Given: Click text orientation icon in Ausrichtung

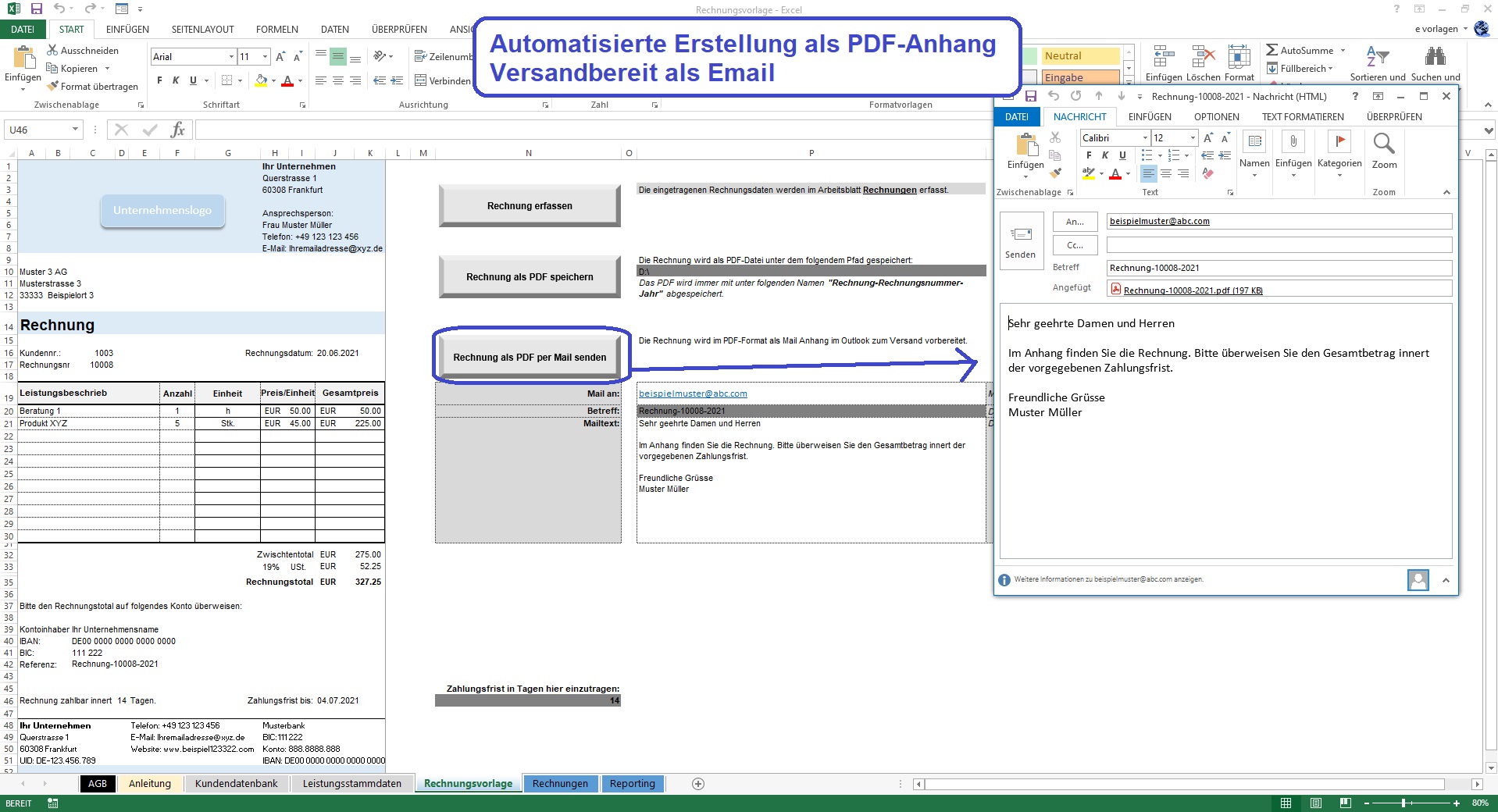Looking at the screenshot, I should [380, 56].
